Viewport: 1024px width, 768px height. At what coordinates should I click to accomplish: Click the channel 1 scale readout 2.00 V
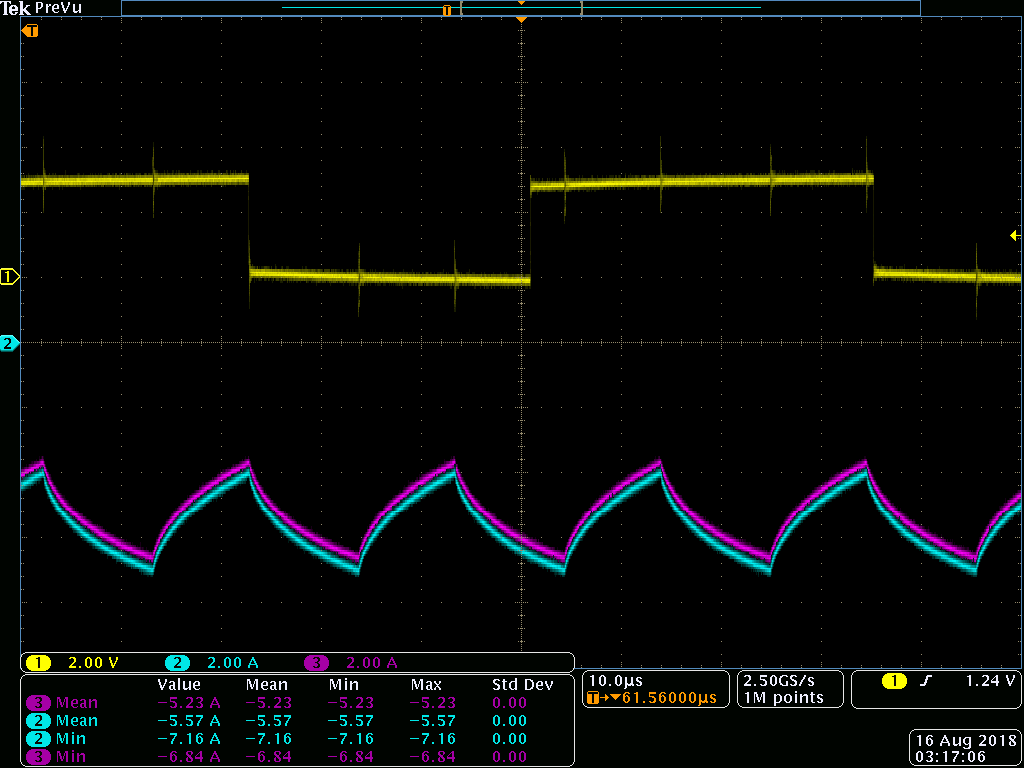[93, 663]
